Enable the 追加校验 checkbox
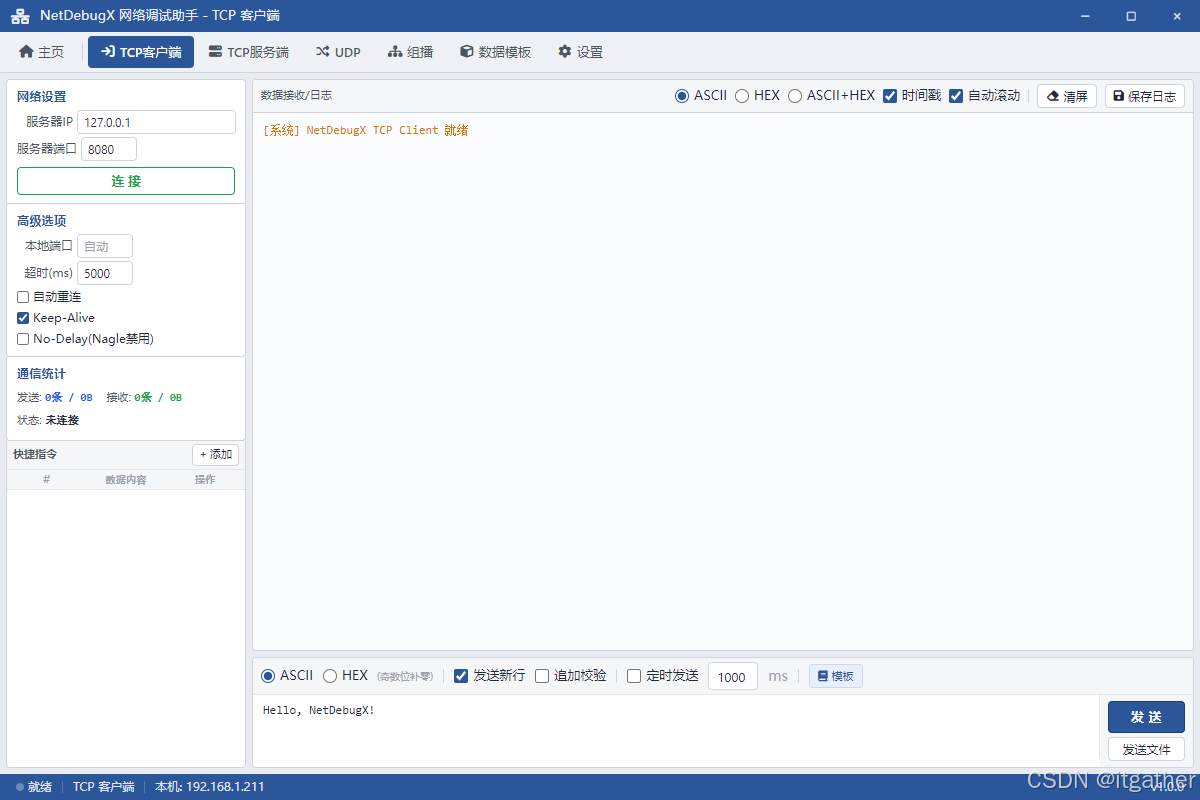The image size is (1200, 800). tap(542, 676)
